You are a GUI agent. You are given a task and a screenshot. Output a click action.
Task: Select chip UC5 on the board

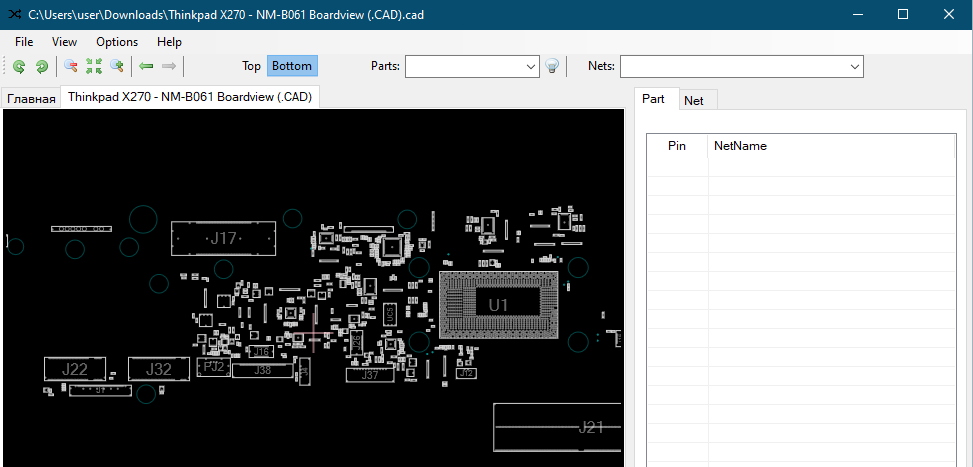389,314
